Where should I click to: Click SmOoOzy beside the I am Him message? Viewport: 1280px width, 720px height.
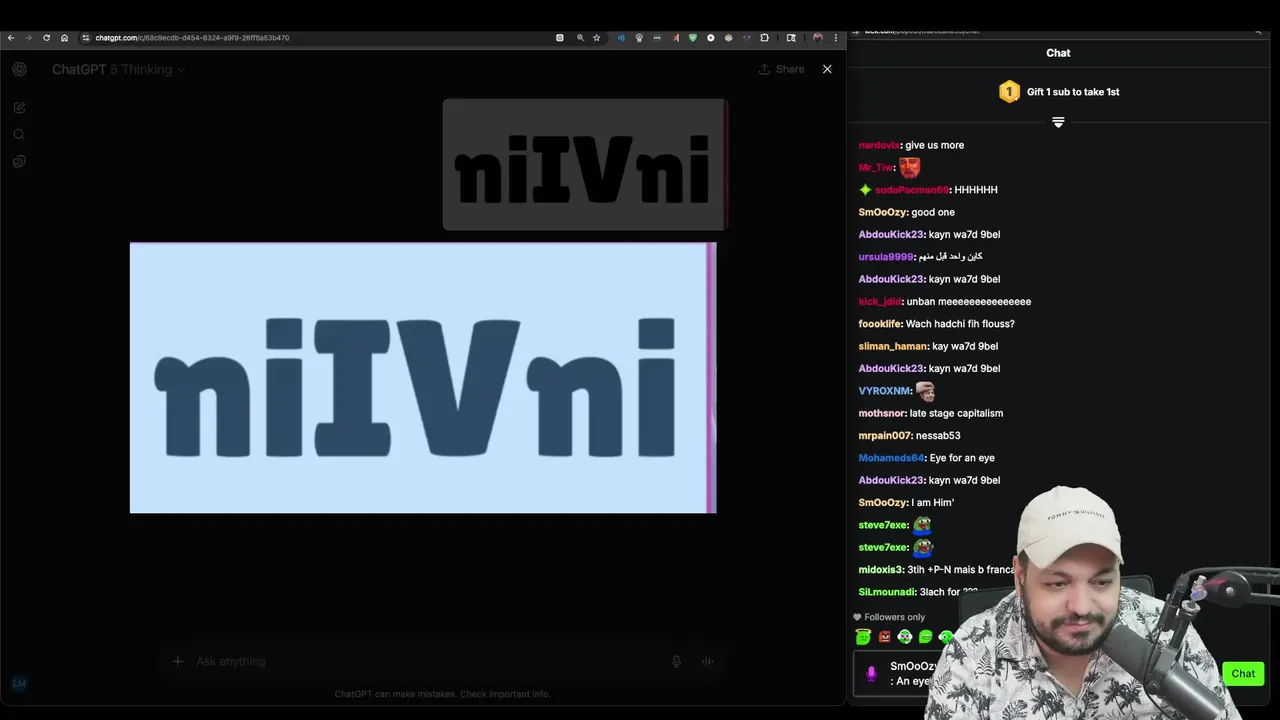coord(882,503)
